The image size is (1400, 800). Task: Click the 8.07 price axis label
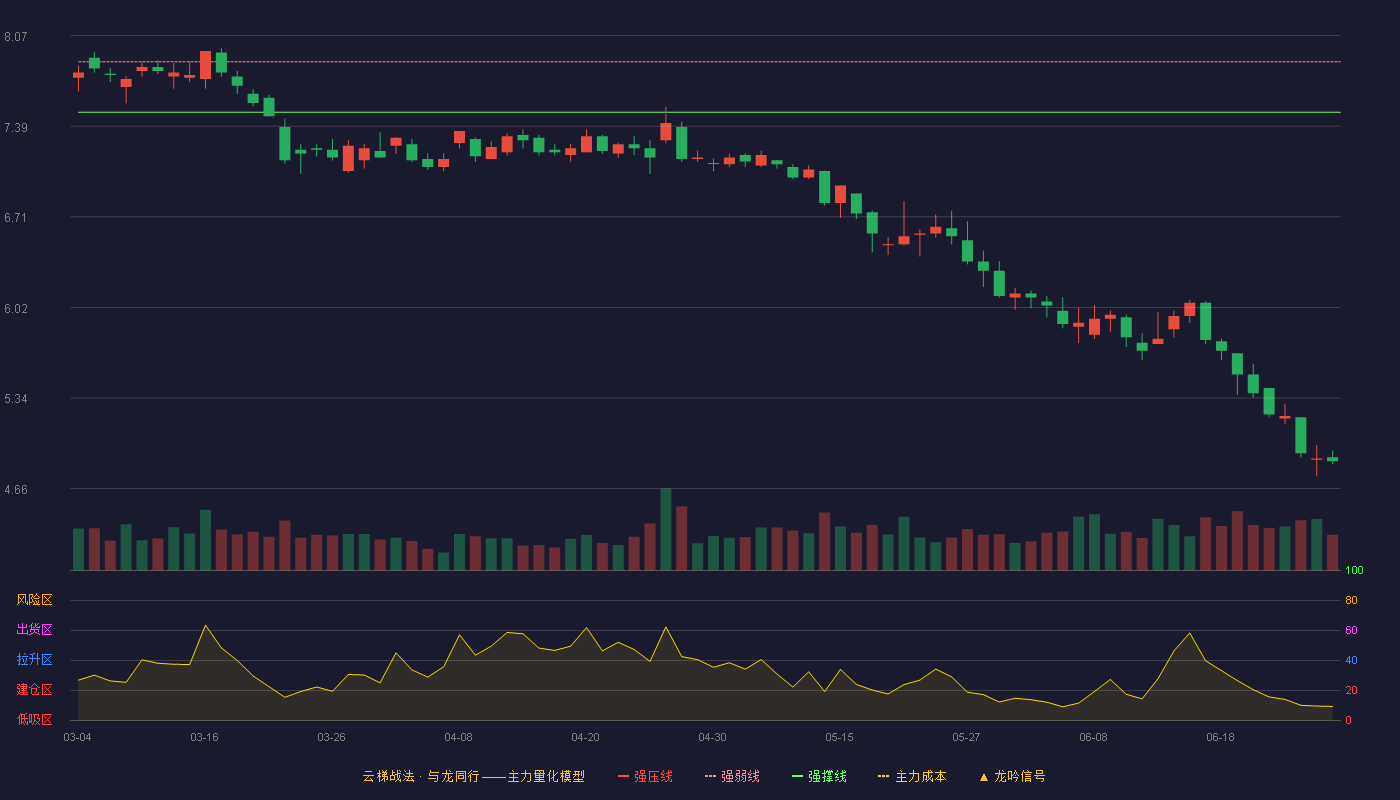(x=15, y=37)
